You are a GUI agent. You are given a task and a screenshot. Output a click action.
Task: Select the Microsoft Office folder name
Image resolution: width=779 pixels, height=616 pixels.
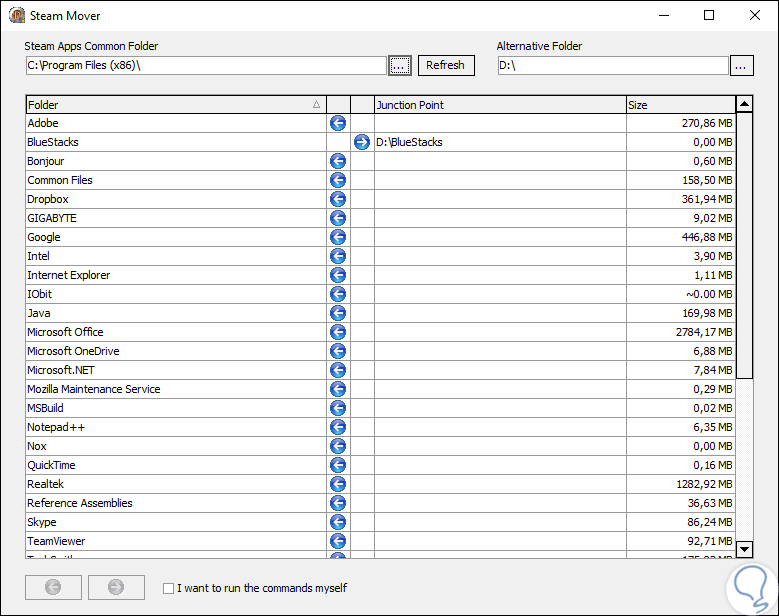[x=65, y=332]
